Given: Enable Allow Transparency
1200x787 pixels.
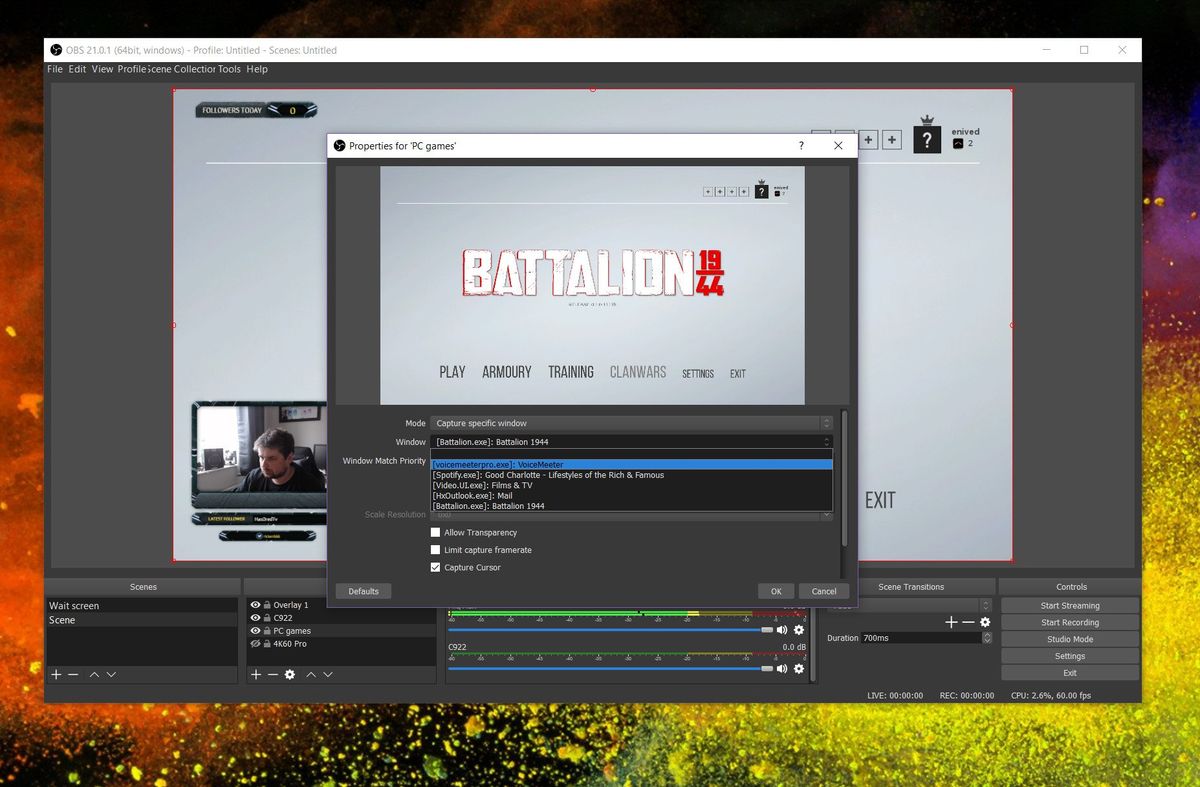Looking at the screenshot, I should [436, 532].
